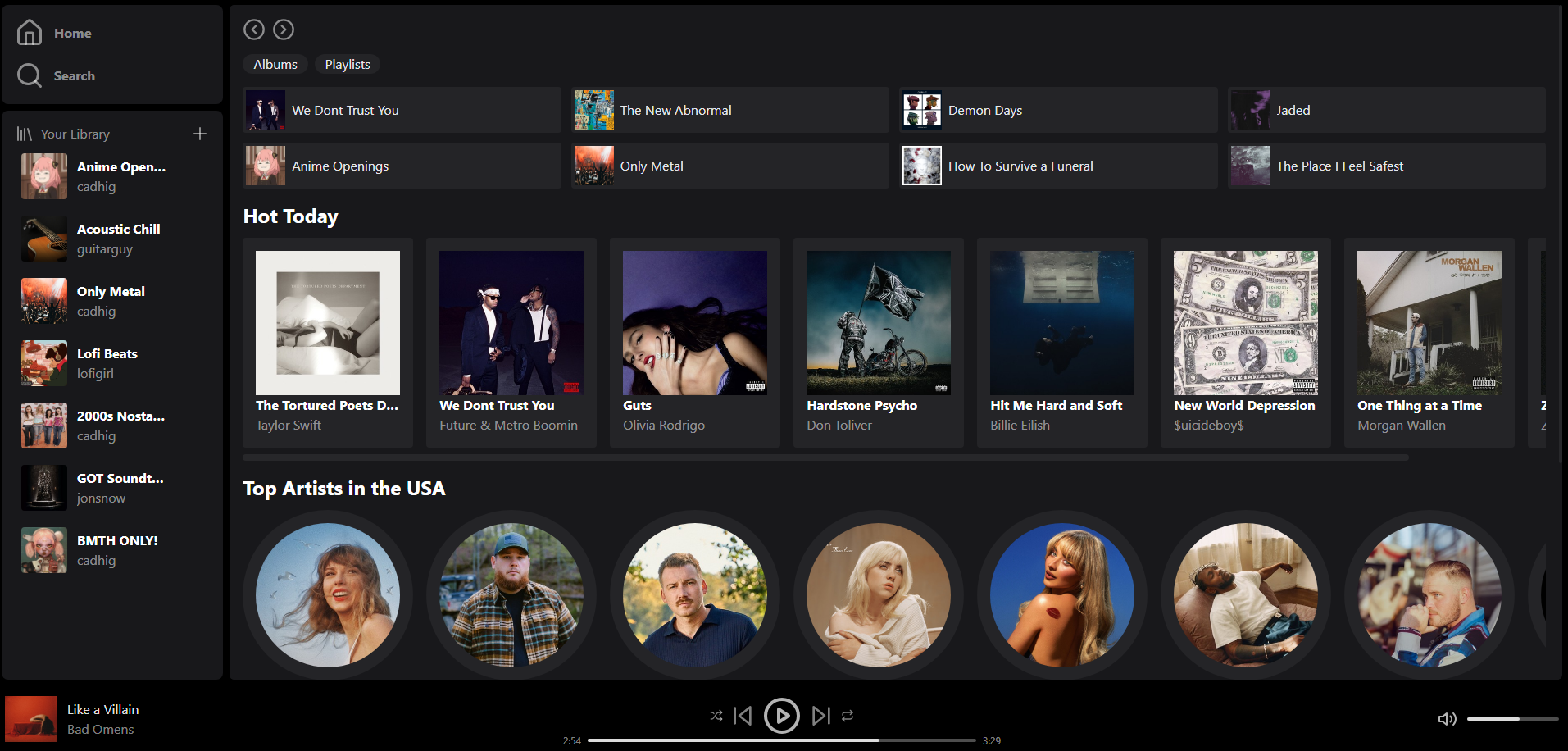The width and height of the screenshot is (1568, 751).
Task: Go back with the left arrow button
Action: coord(254,30)
